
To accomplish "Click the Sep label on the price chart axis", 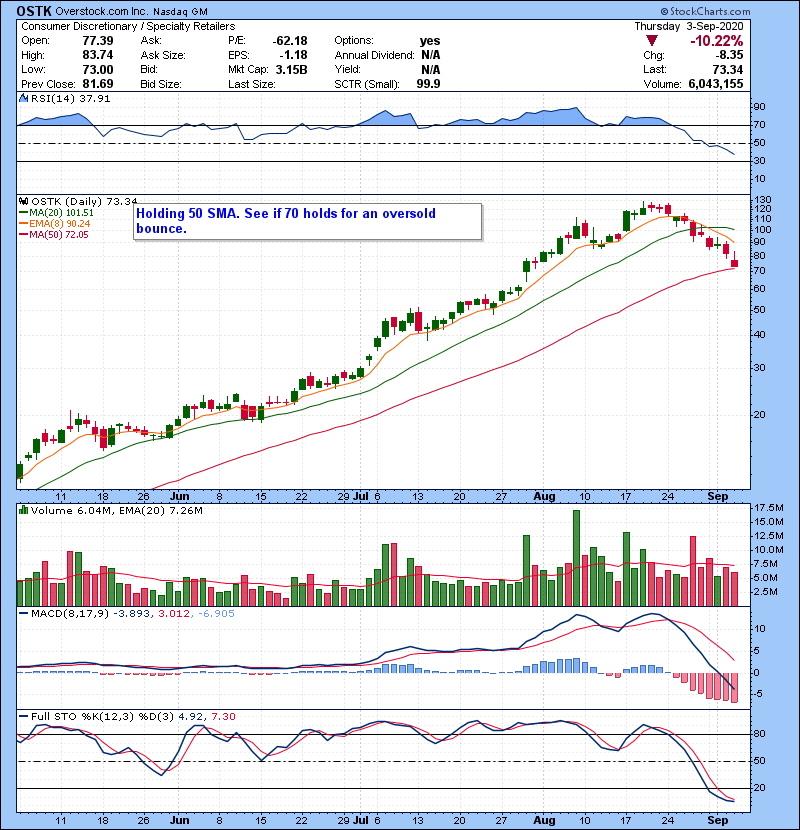I will click(x=718, y=497).
